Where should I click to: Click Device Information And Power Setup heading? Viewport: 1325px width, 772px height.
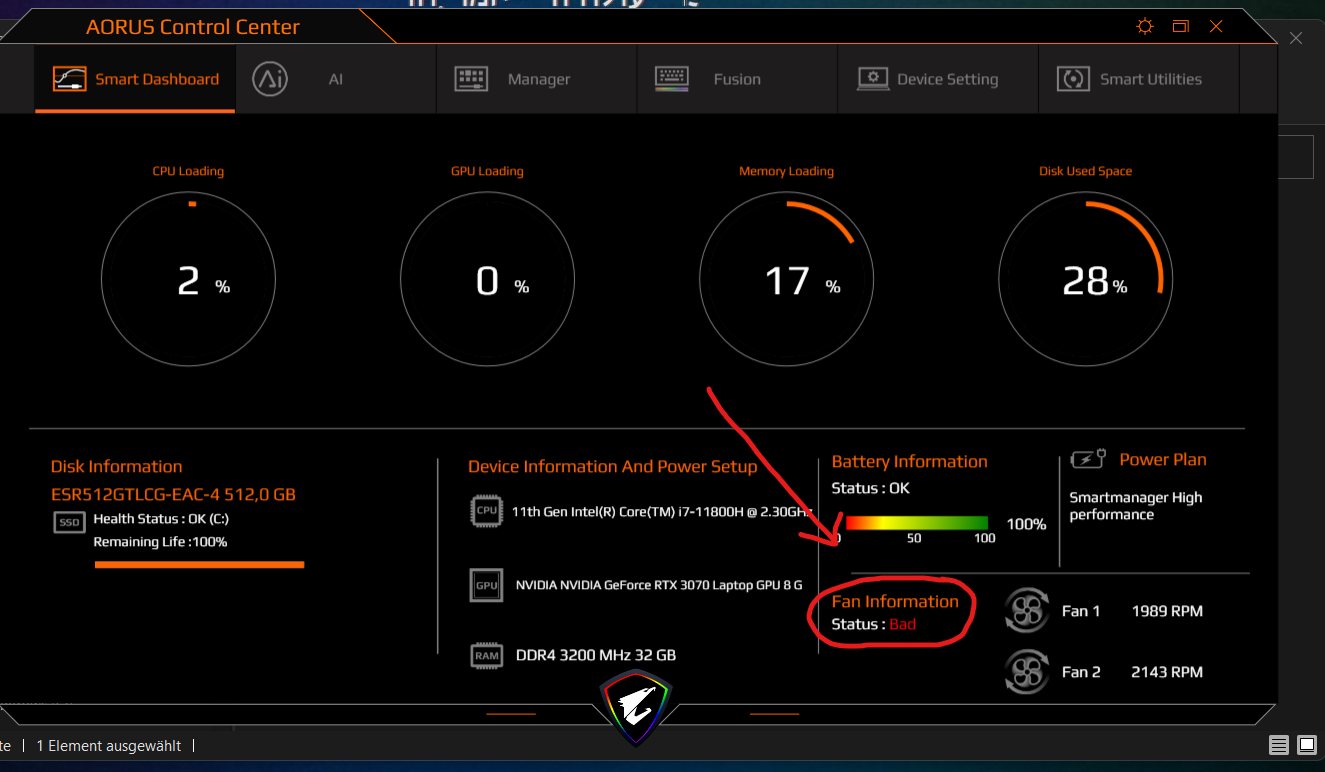[x=613, y=467]
